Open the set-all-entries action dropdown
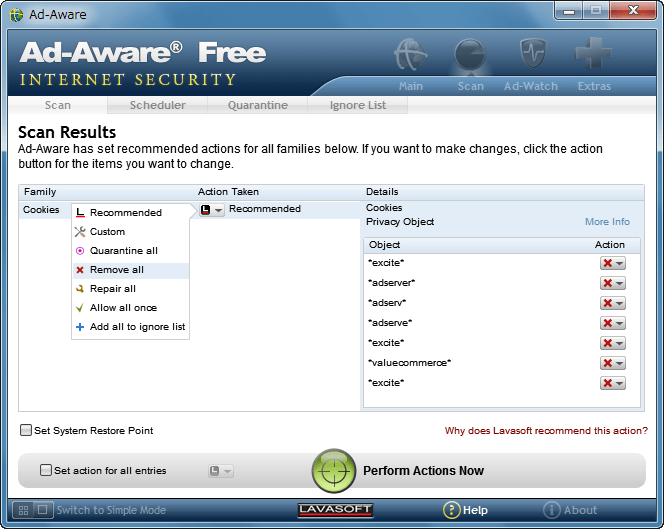Screen dimensions: 664x529 [x=221, y=471]
